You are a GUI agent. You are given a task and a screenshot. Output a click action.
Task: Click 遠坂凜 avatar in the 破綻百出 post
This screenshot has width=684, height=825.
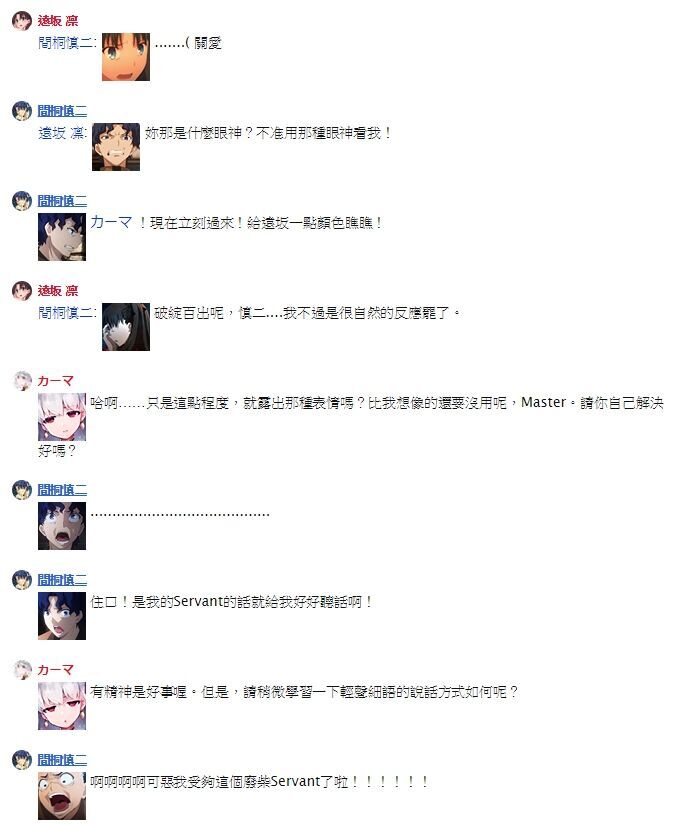[x=22, y=290]
